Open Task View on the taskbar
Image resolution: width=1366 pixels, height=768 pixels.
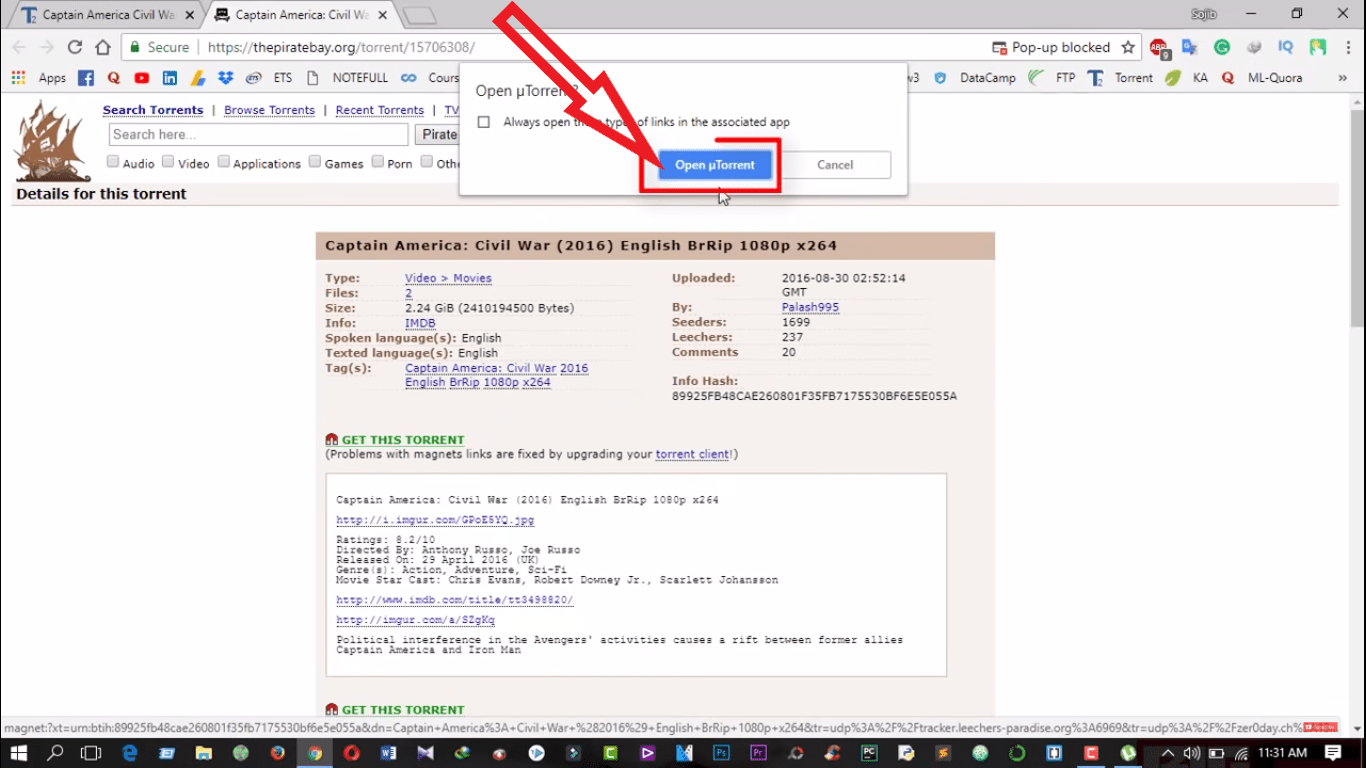pos(91,753)
